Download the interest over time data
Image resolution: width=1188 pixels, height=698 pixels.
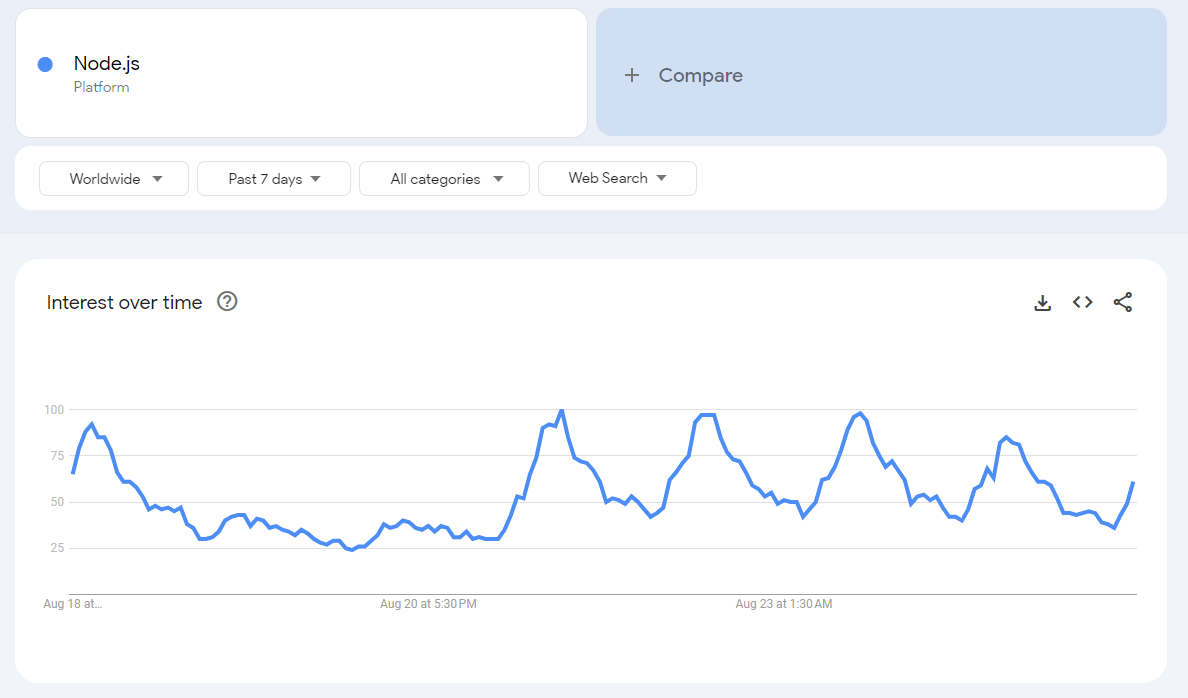[1043, 302]
